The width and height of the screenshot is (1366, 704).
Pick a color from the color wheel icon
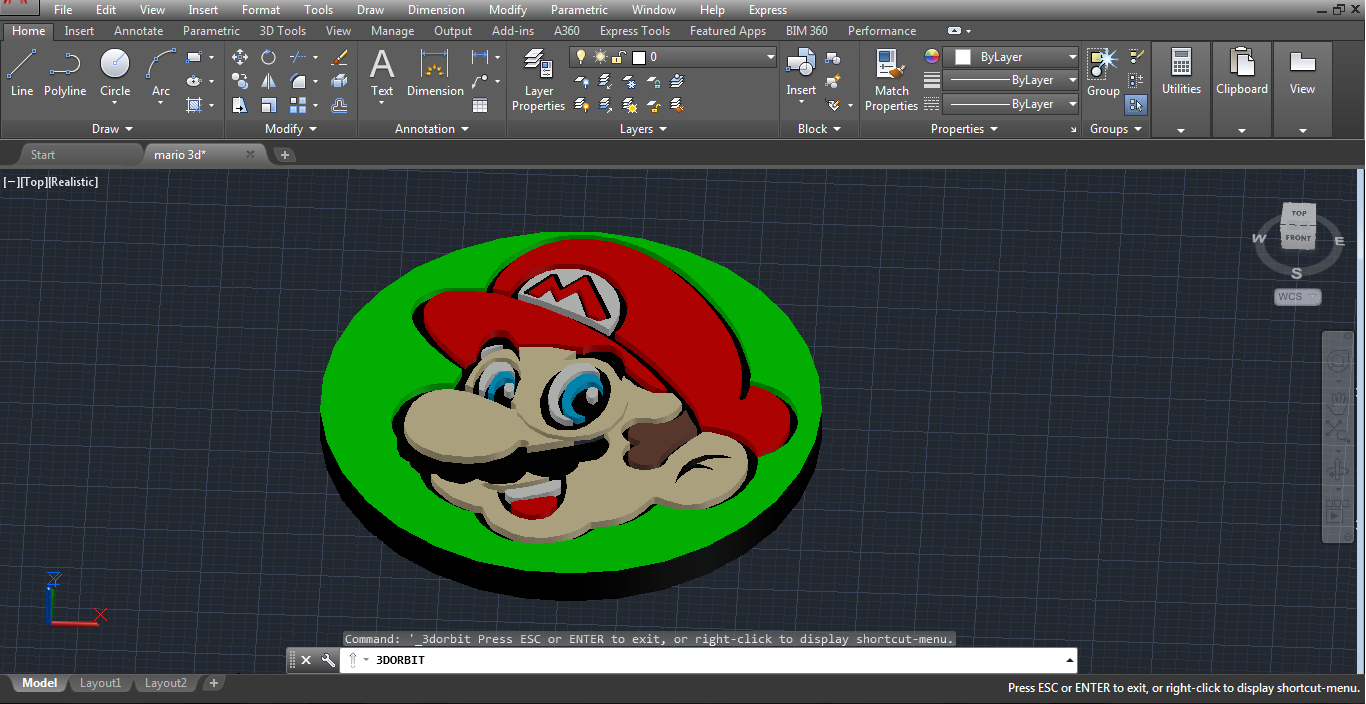tap(931, 56)
